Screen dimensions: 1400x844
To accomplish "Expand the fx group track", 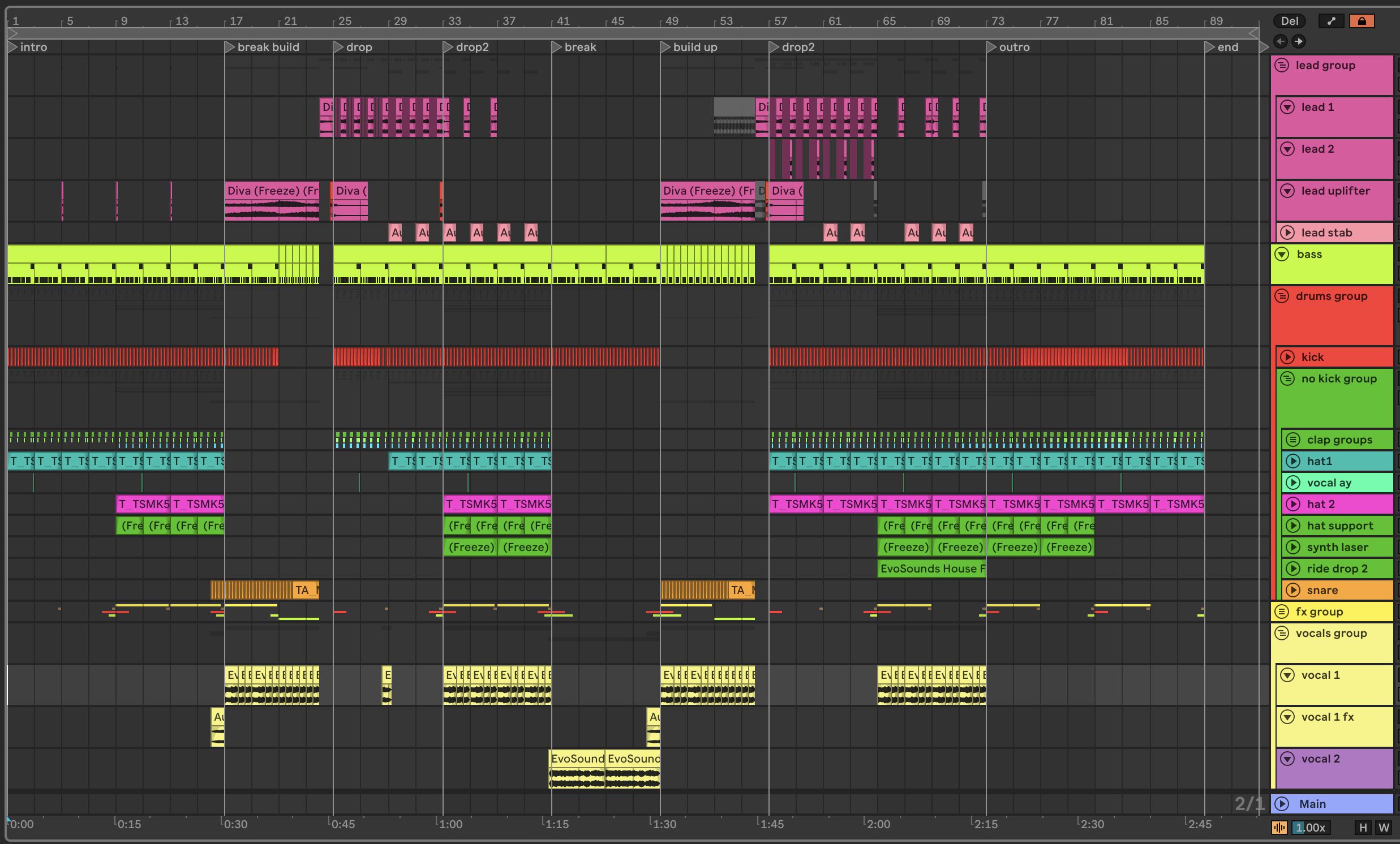I will (1282, 612).
